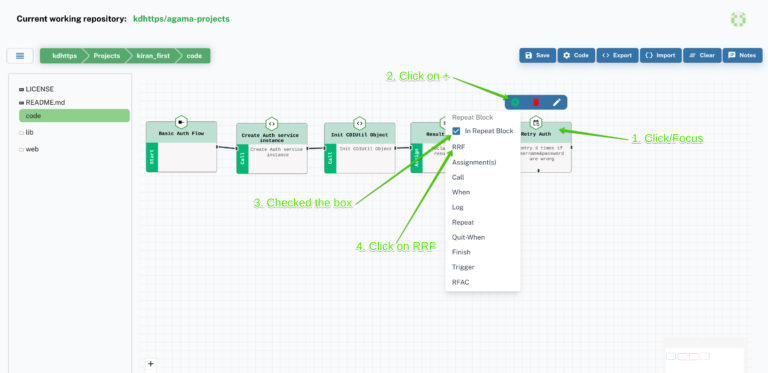The image size is (768, 373).
Task: Click the zoom in plus canvas control
Action: point(151,364)
